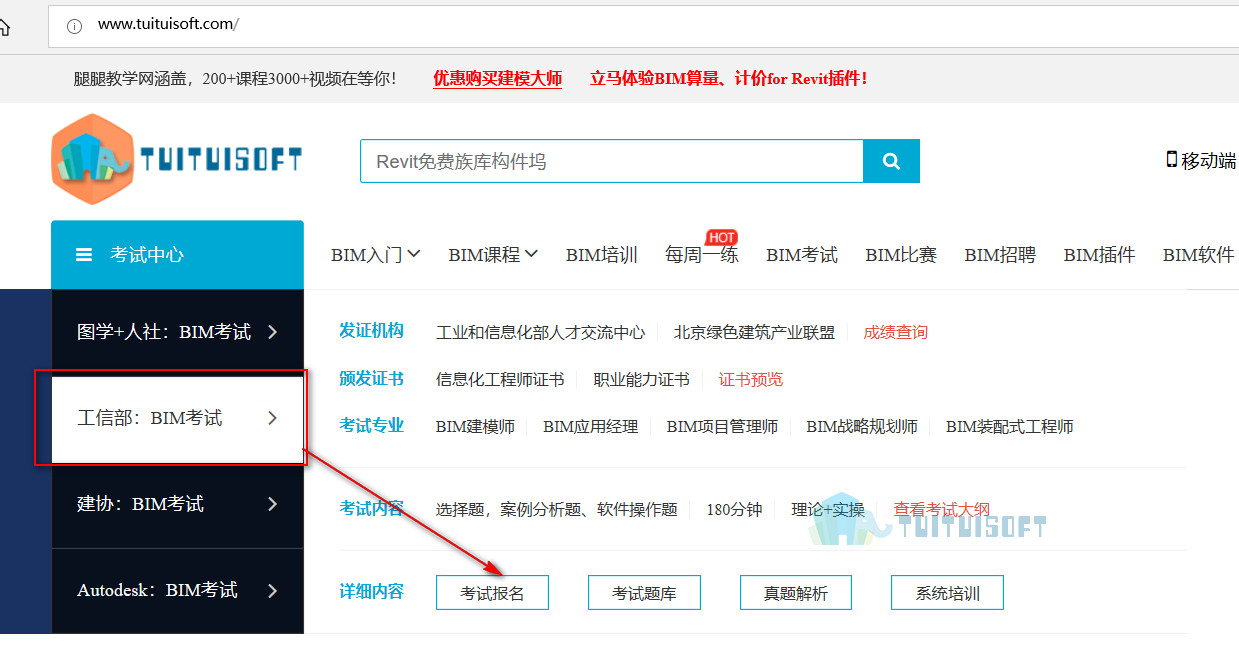Viewport: 1239px width, 659px height.
Task: Click the 真题解析 button
Action: click(796, 593)
